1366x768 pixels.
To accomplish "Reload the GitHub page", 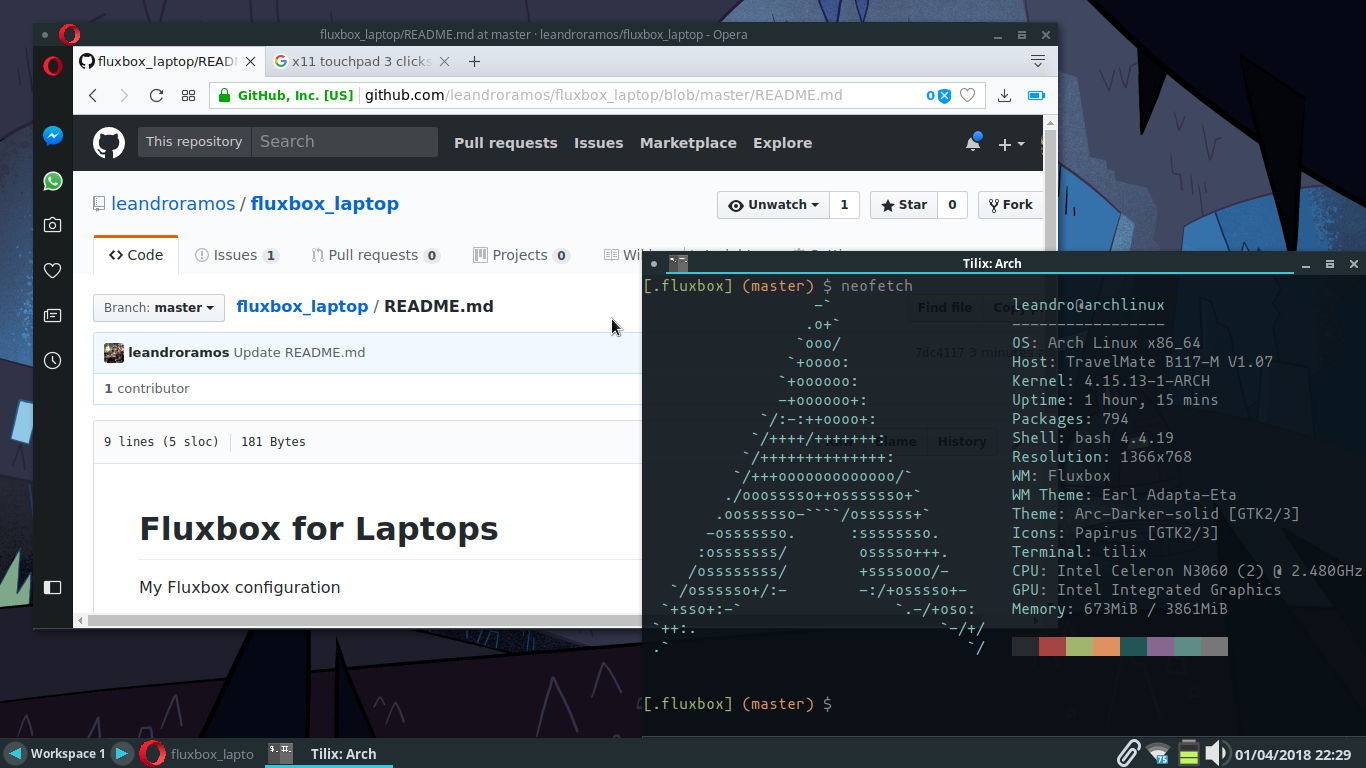I will (156, 96).
